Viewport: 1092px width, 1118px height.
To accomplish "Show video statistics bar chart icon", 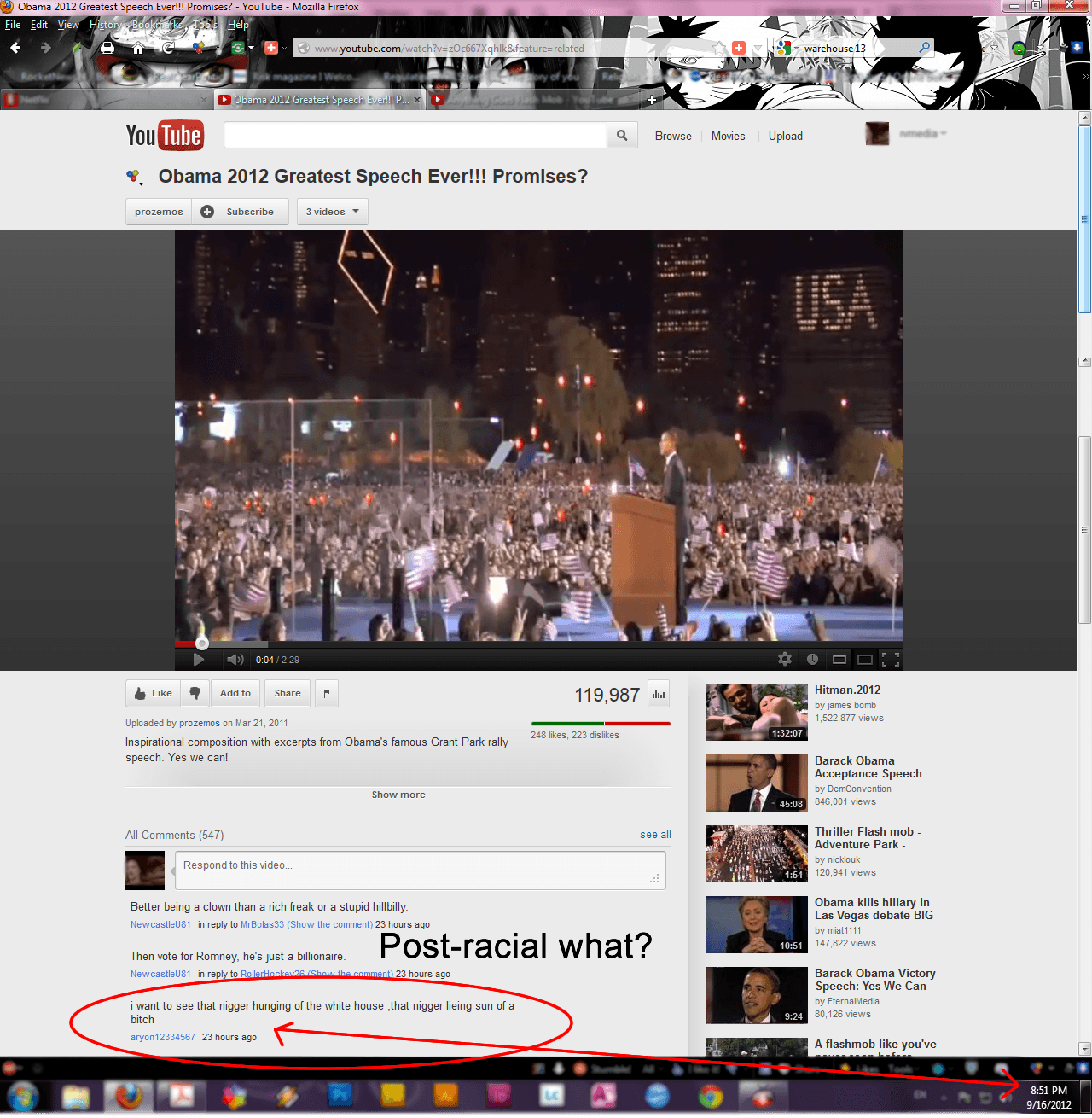I will 659,694.
